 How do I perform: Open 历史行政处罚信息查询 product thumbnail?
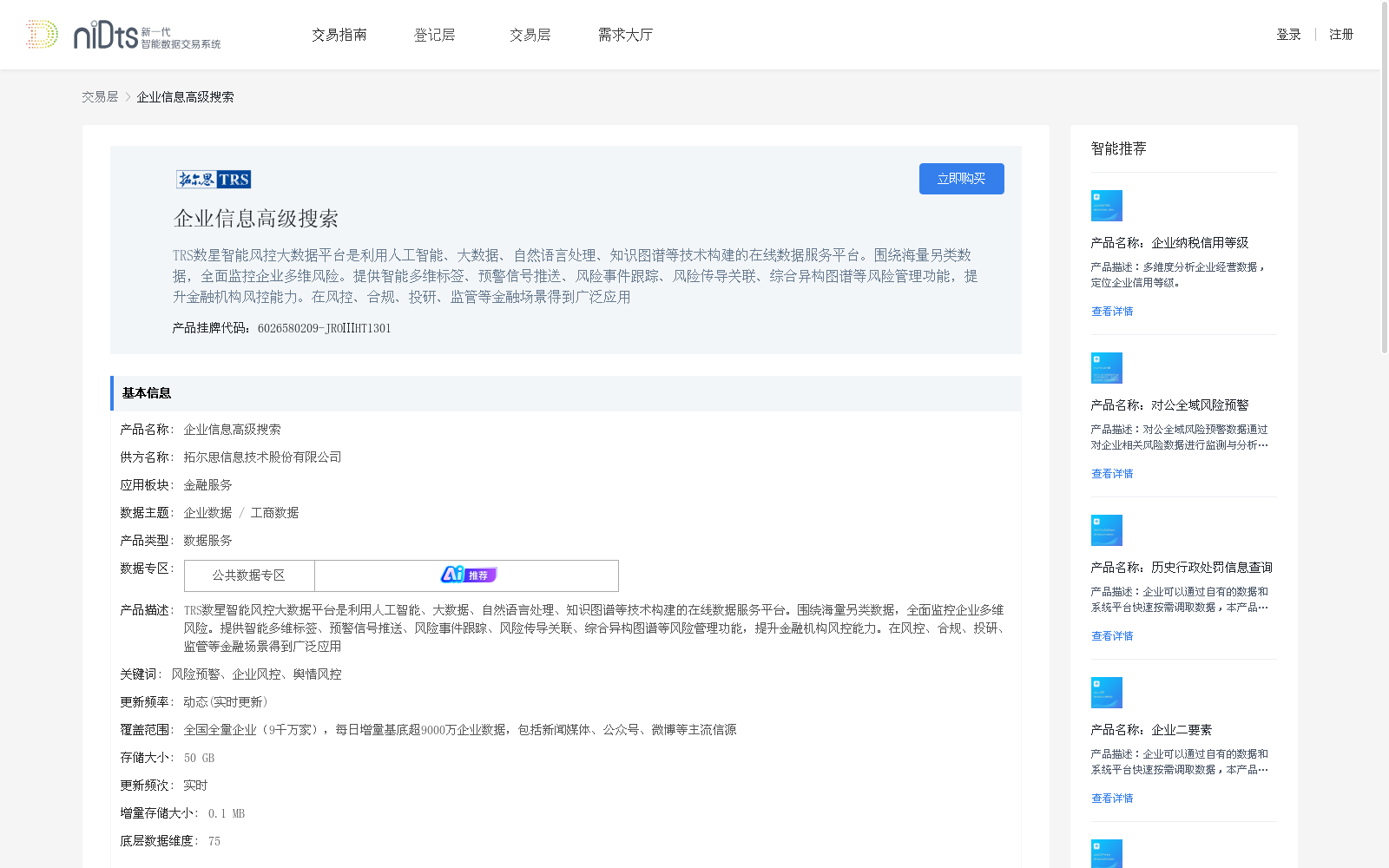1107,530
